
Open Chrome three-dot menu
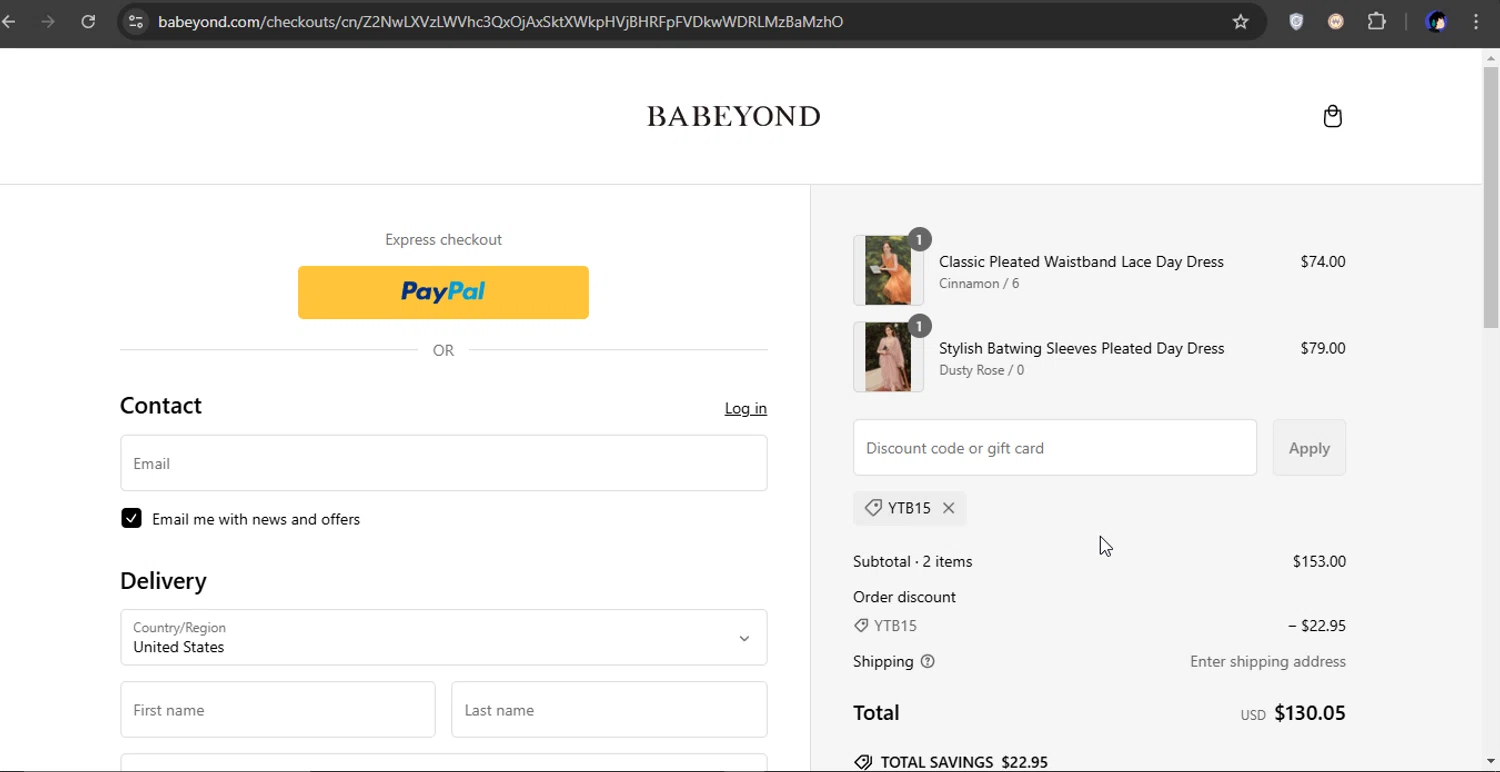[1476, 21]
